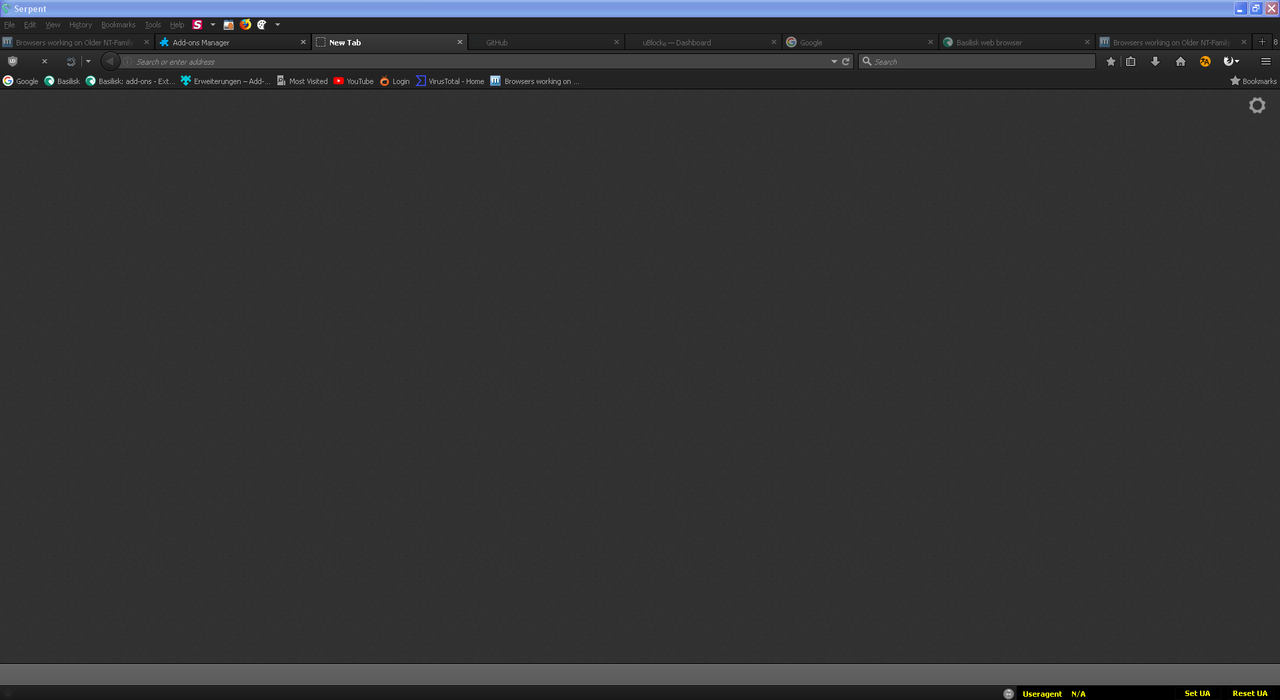Click the picture icon in menu bar

coord(229,25)
